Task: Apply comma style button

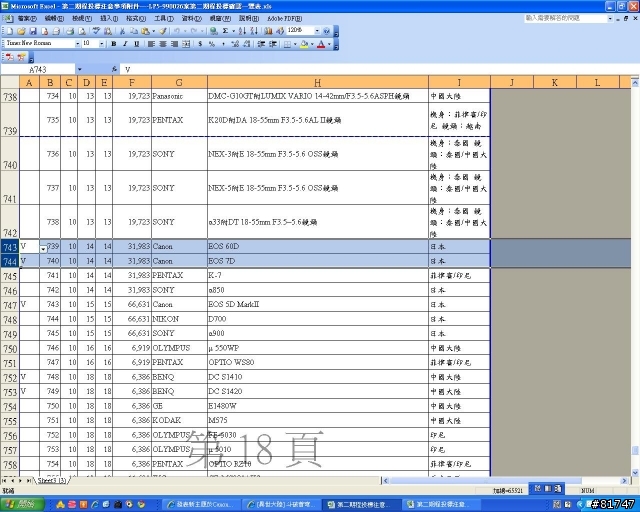Action: pyautogui.click(x=223, y=44)
